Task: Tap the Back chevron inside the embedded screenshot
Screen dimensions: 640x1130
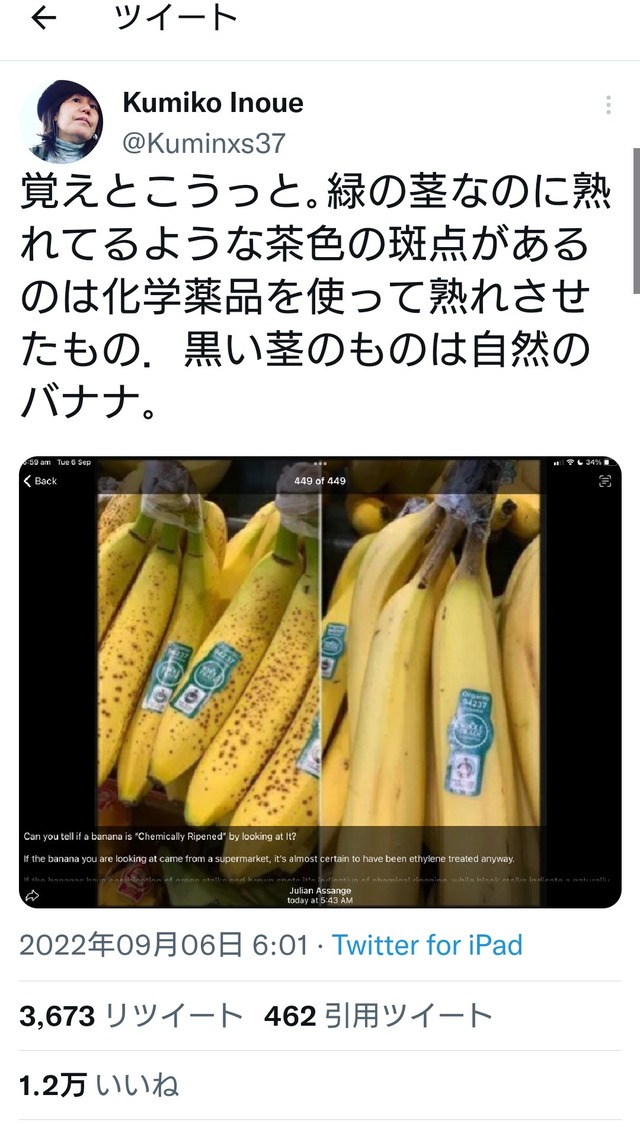Action: click(x=40, y=481)
